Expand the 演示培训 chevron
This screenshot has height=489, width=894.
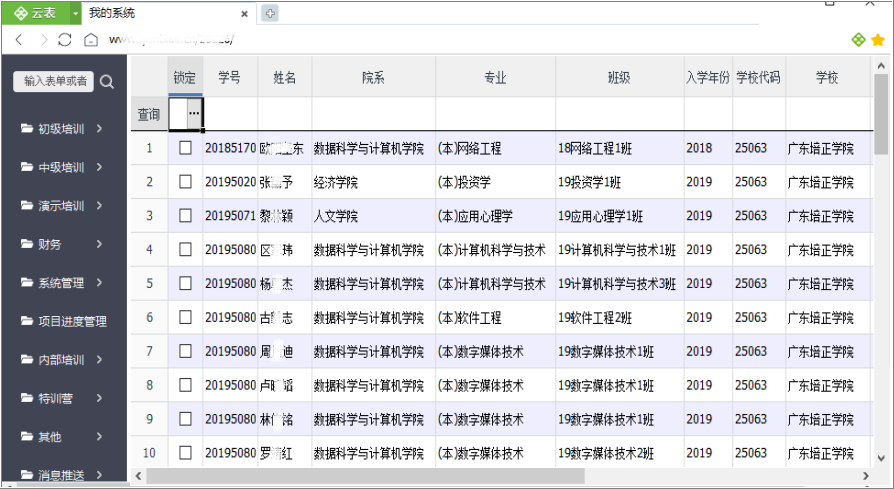pyautogui.click(x=99, y=206)
